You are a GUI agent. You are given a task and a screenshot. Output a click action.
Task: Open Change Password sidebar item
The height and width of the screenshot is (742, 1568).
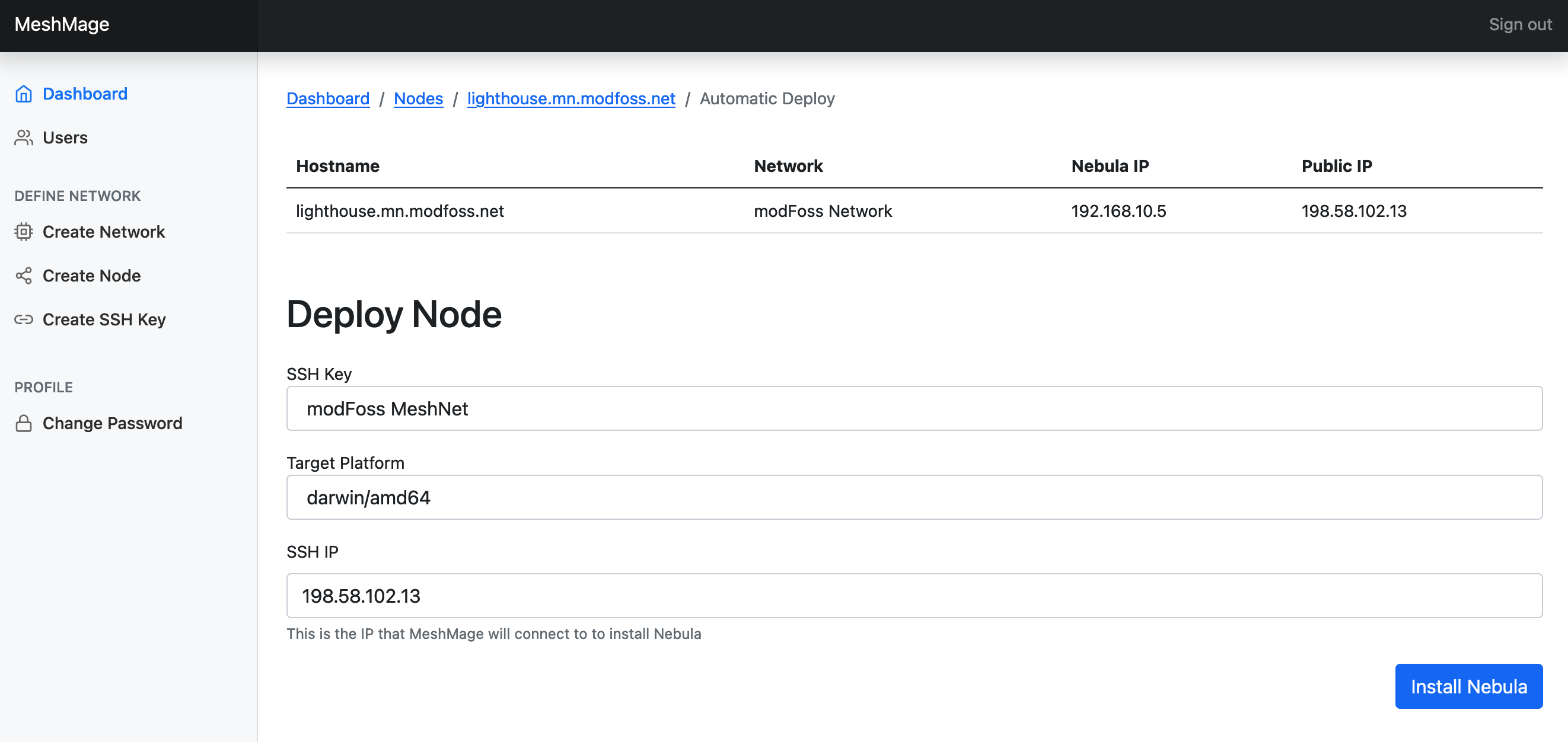(x=112, y=423)
